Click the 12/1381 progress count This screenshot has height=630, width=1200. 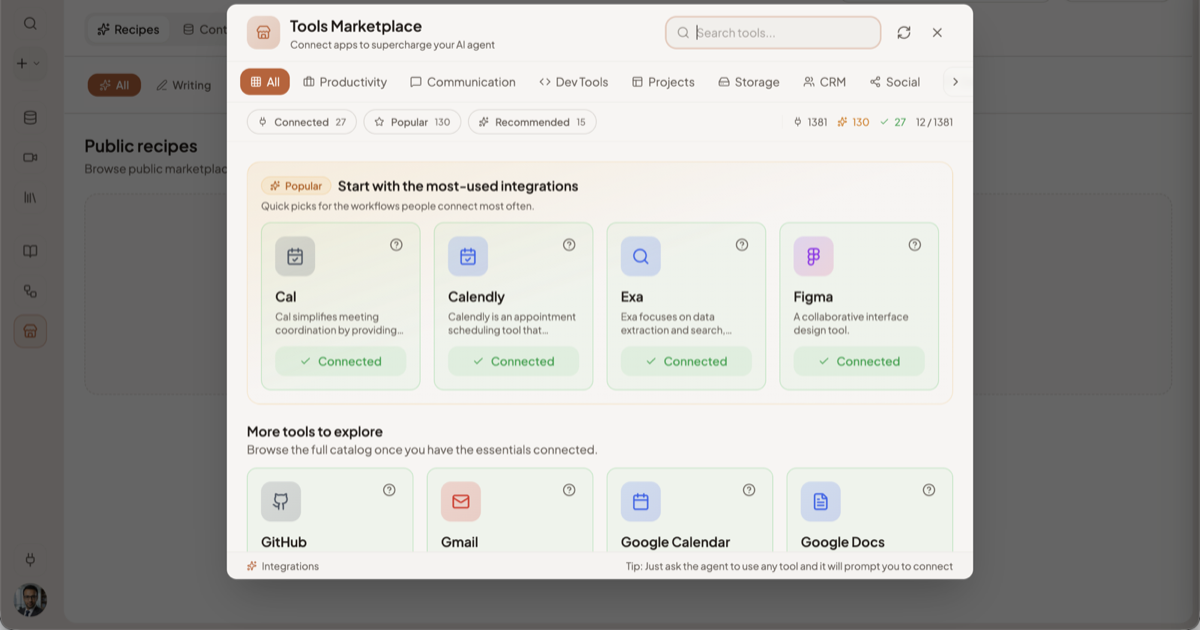pos(934,122)
